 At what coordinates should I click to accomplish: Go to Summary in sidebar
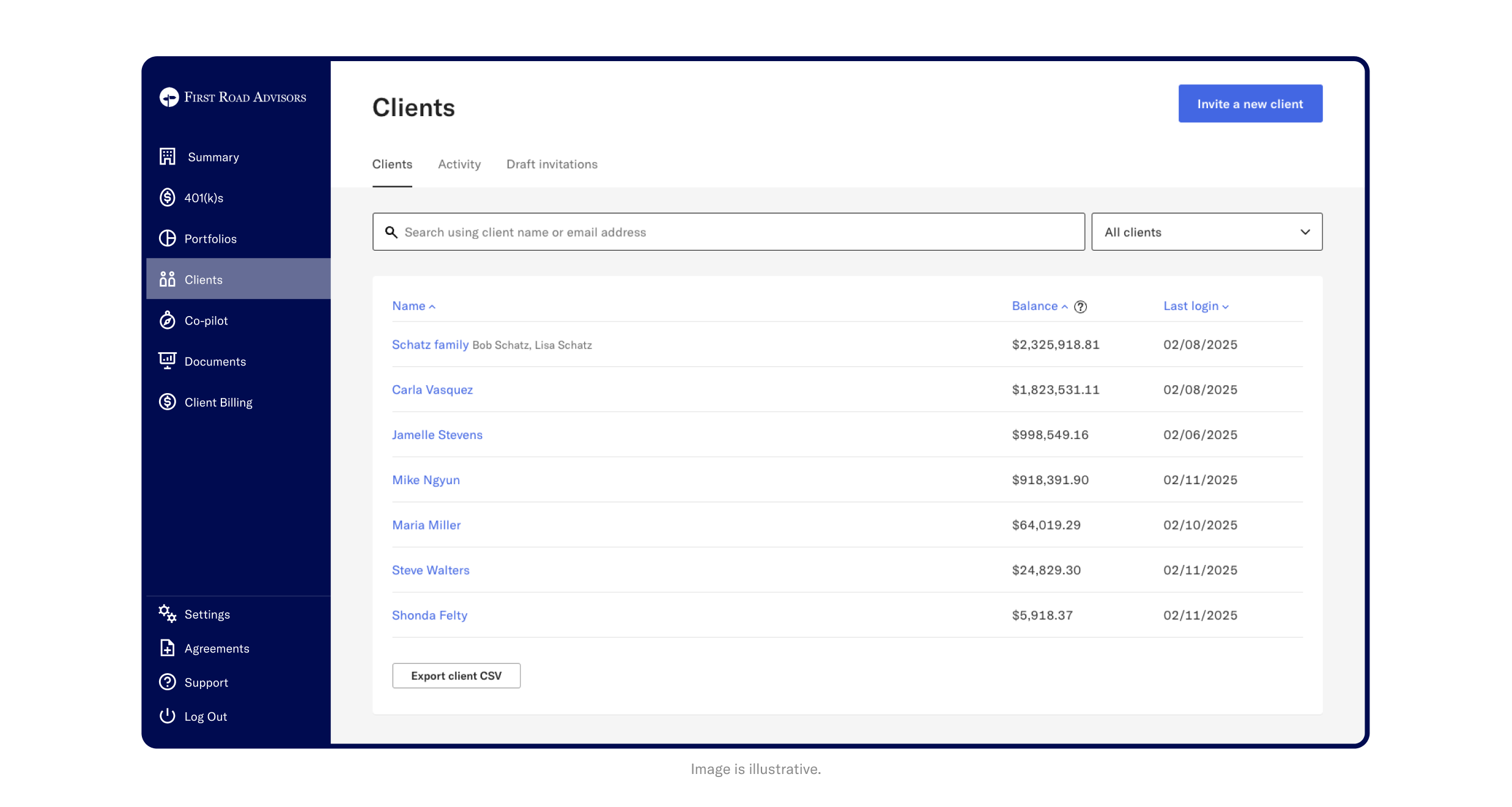tap(213, 157)
